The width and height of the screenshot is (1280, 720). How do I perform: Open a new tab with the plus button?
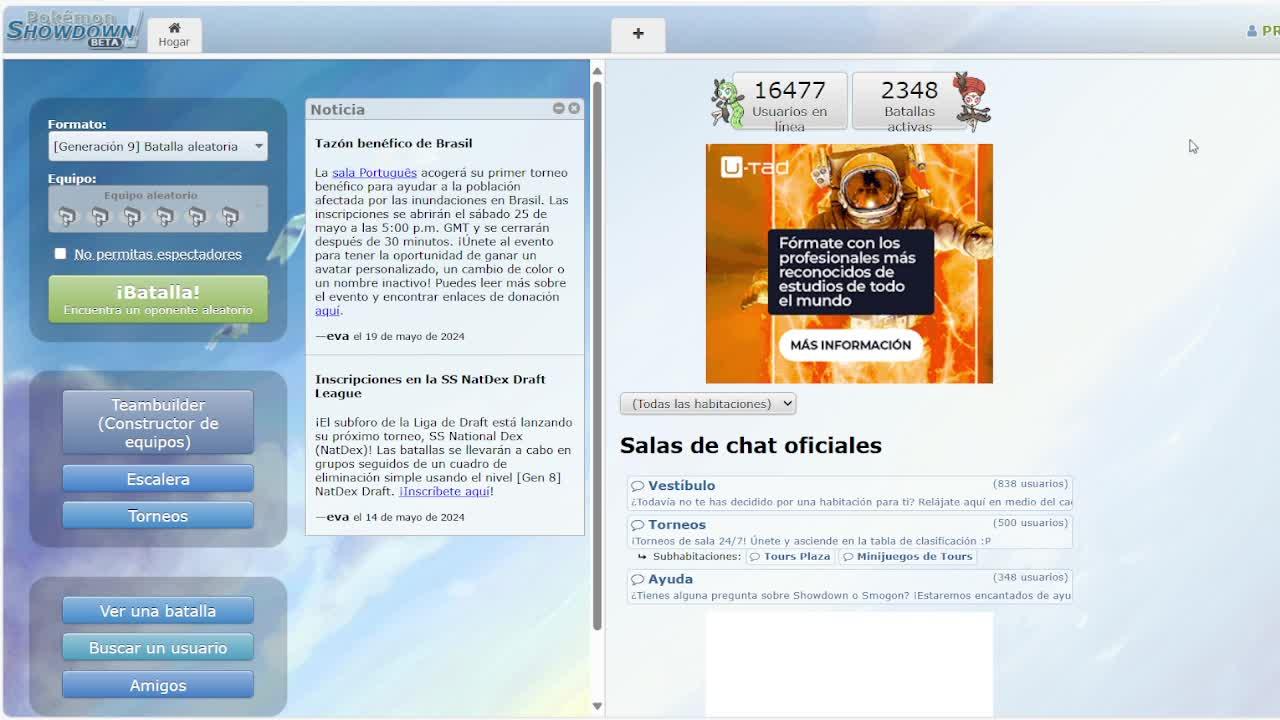click(x=638, y=35)
